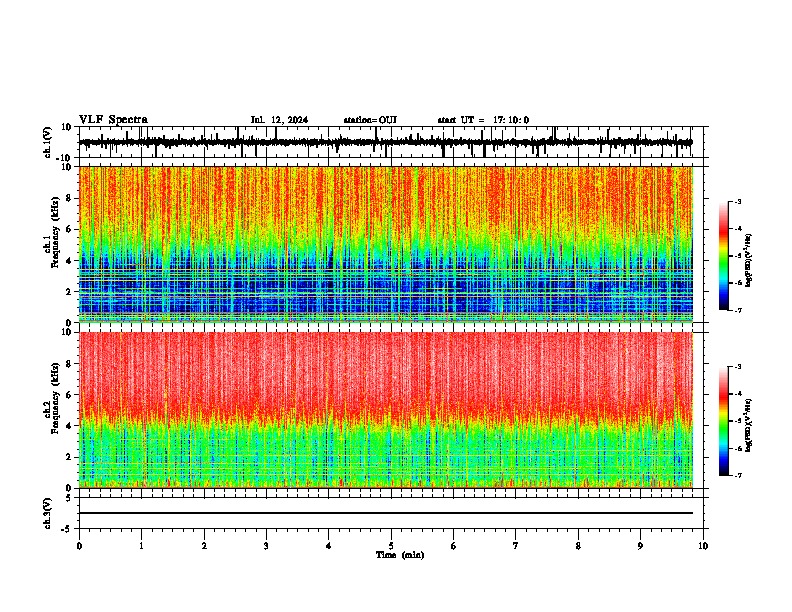Click the '-3' label on ch.2 color bar
Image resolution: width=792 pixels, height=612 pixels.
point(738,367)
